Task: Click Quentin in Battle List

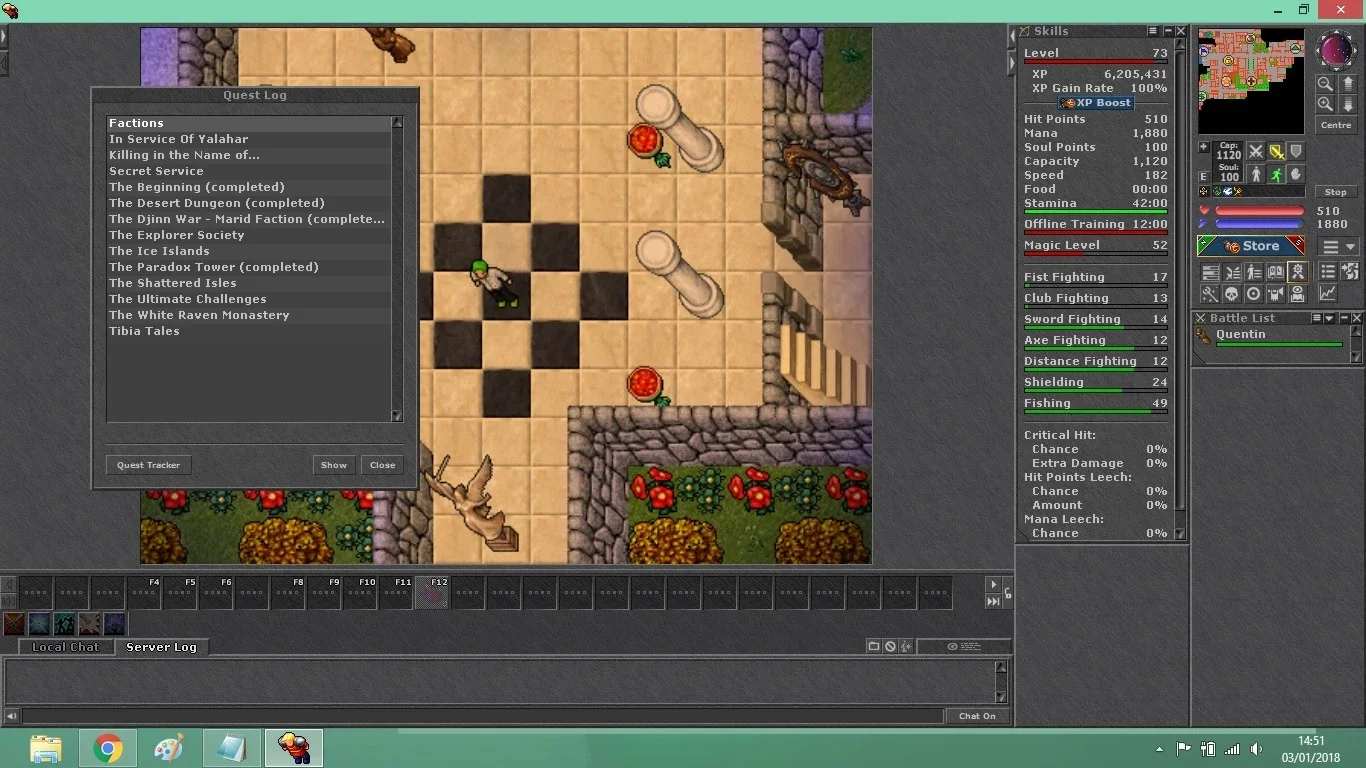Action: (1270, 338)
